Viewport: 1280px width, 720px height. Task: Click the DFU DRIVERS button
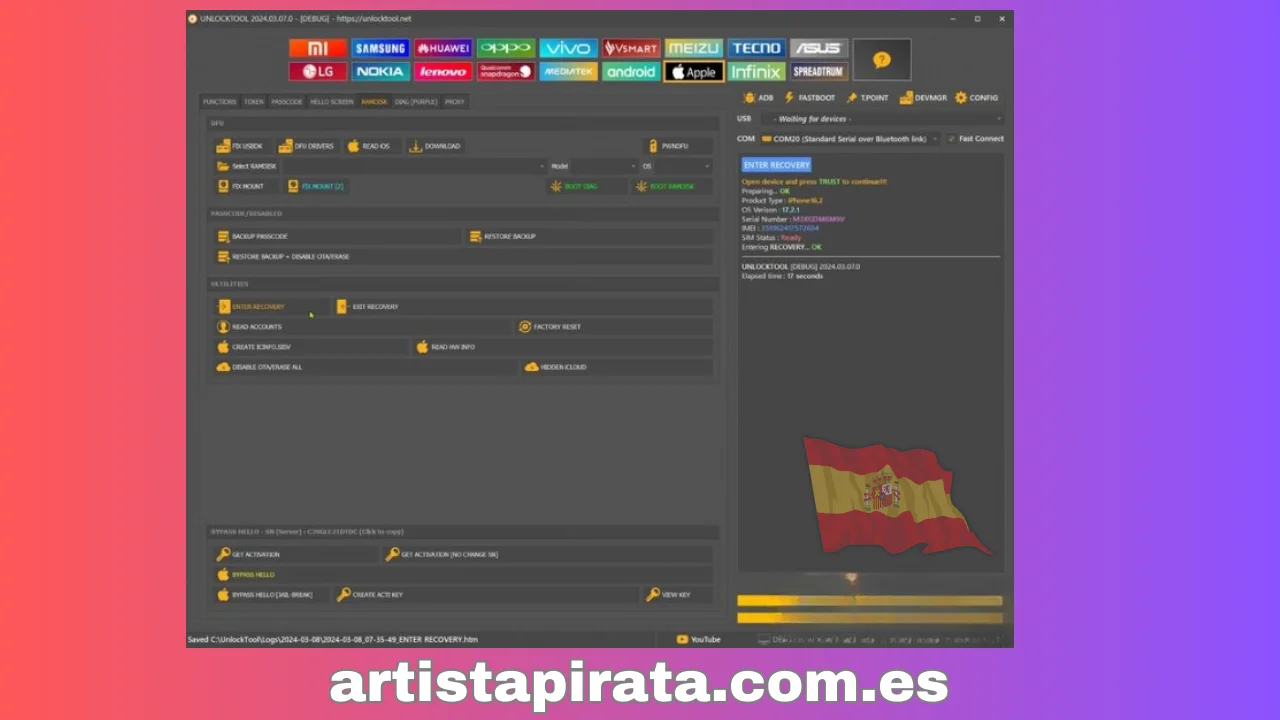(x=307, y=146)
